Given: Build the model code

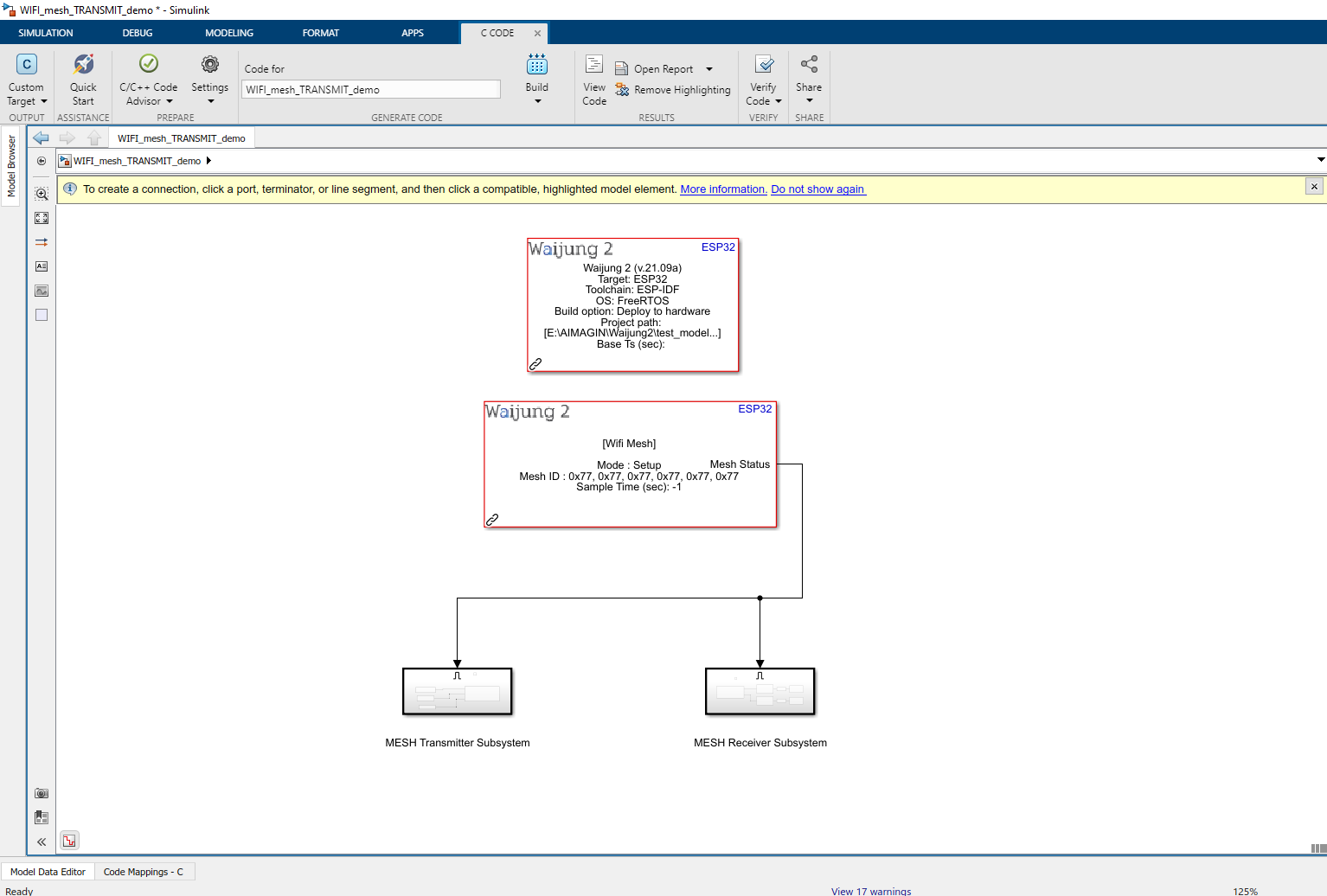Looking at the screenshot, I should (537, 73).
